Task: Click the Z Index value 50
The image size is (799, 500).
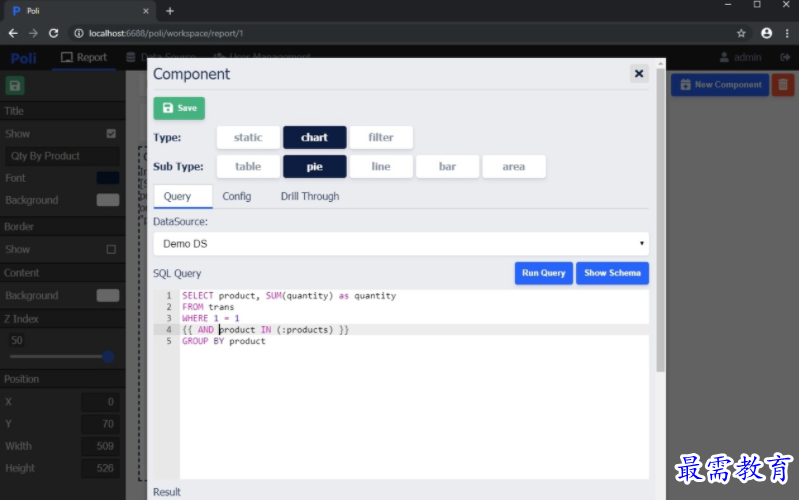Action: (16, 340)
